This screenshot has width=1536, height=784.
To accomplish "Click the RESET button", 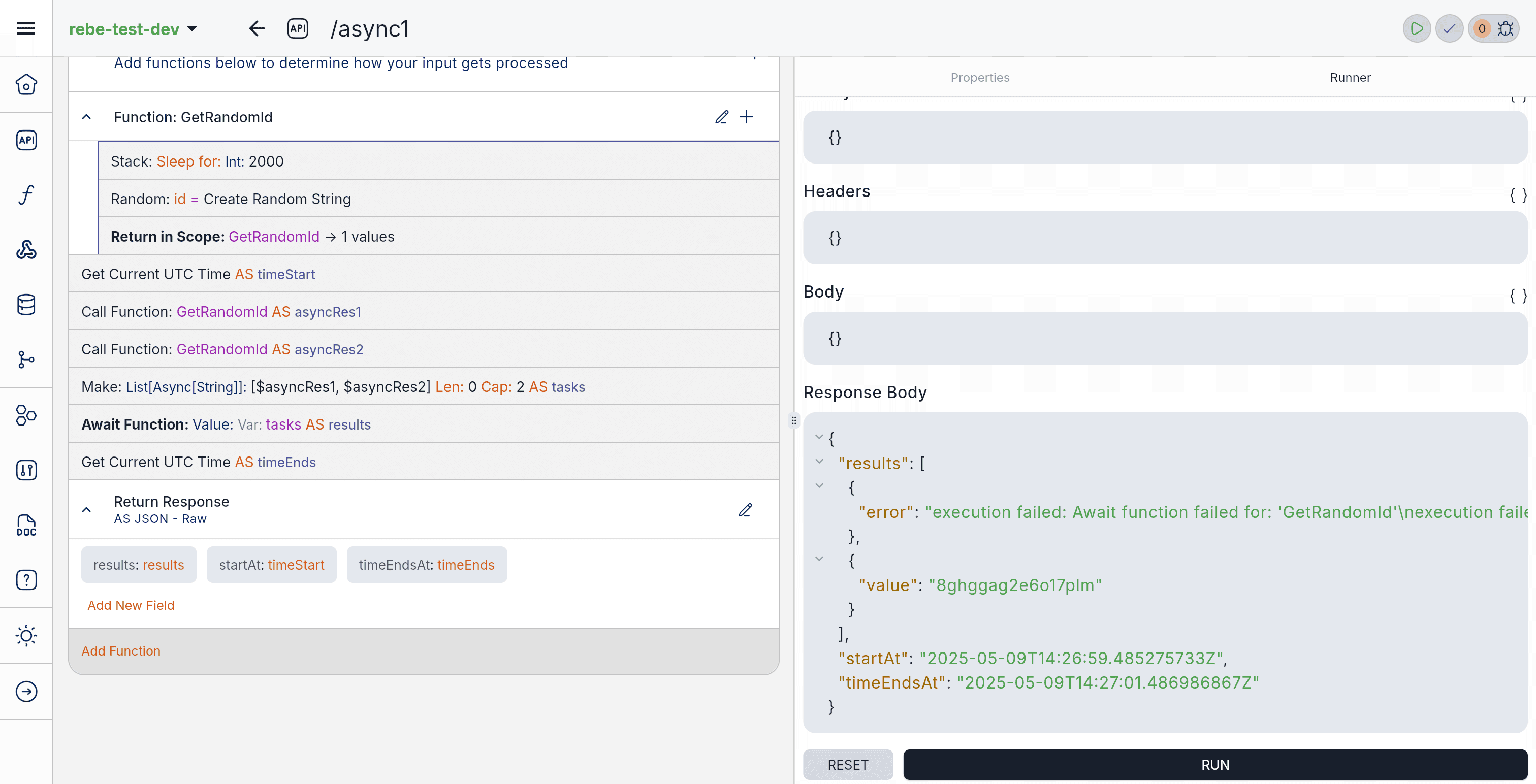I will click(x=848, y=764).
